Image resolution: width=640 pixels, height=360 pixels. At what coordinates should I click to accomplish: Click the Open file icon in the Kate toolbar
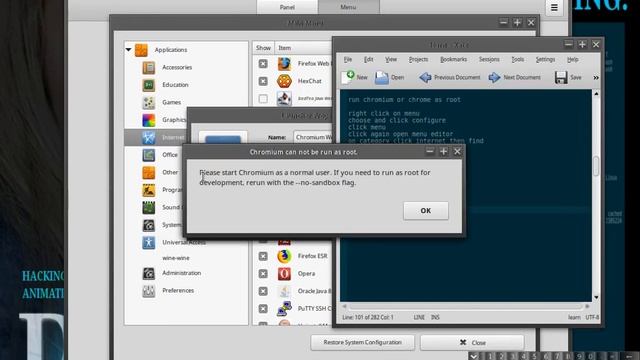[382, 77]
